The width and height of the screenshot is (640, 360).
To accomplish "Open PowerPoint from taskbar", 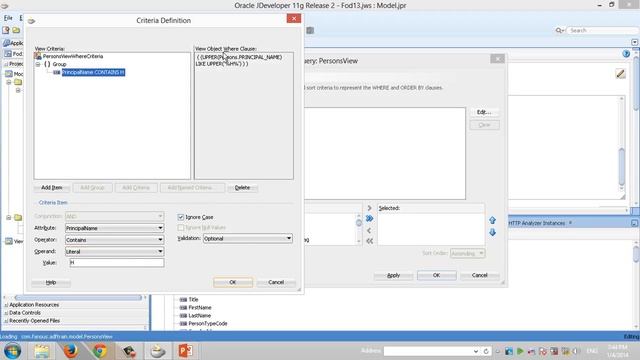I will (186, 351).
